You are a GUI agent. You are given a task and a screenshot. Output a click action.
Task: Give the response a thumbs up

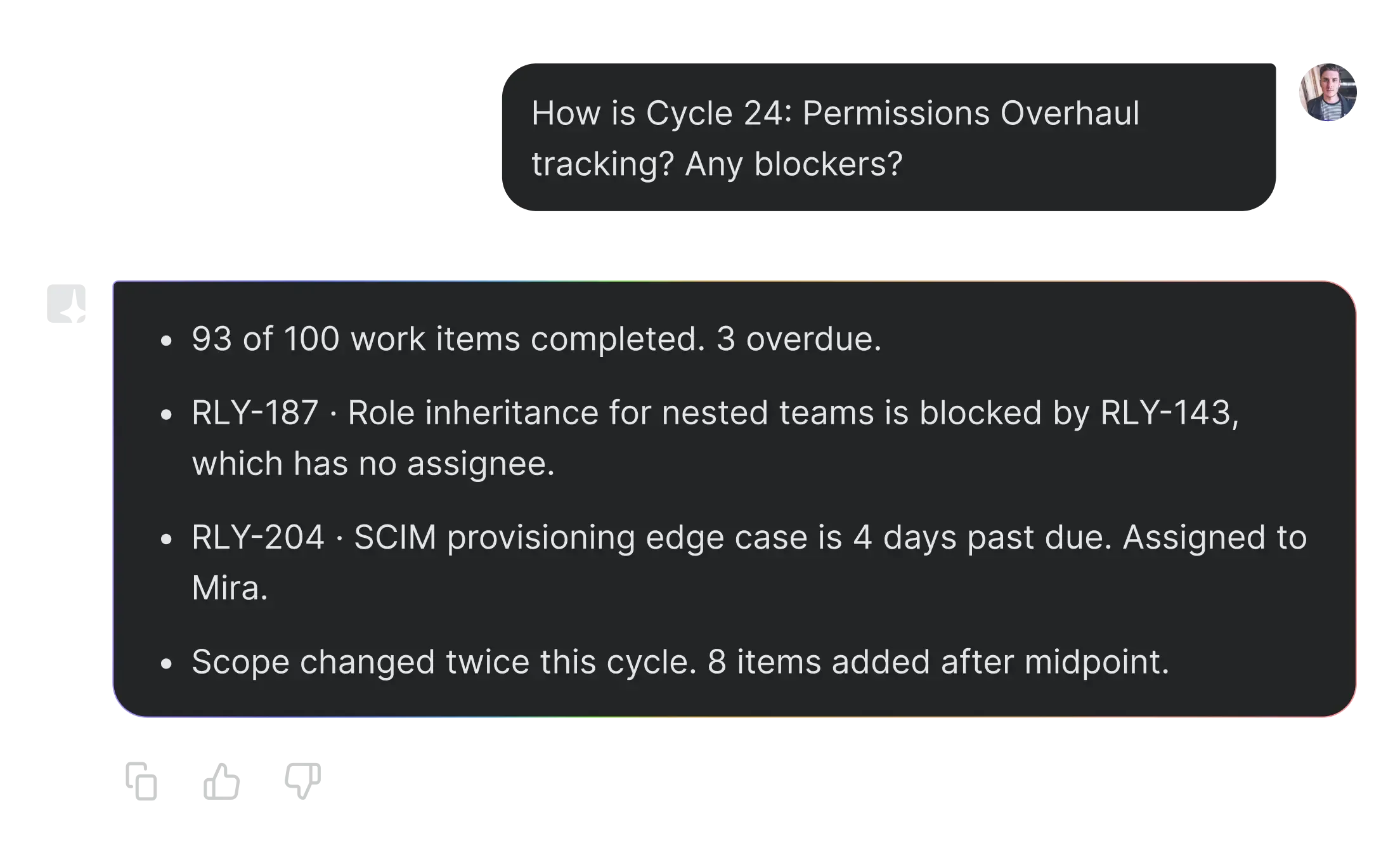223,781
